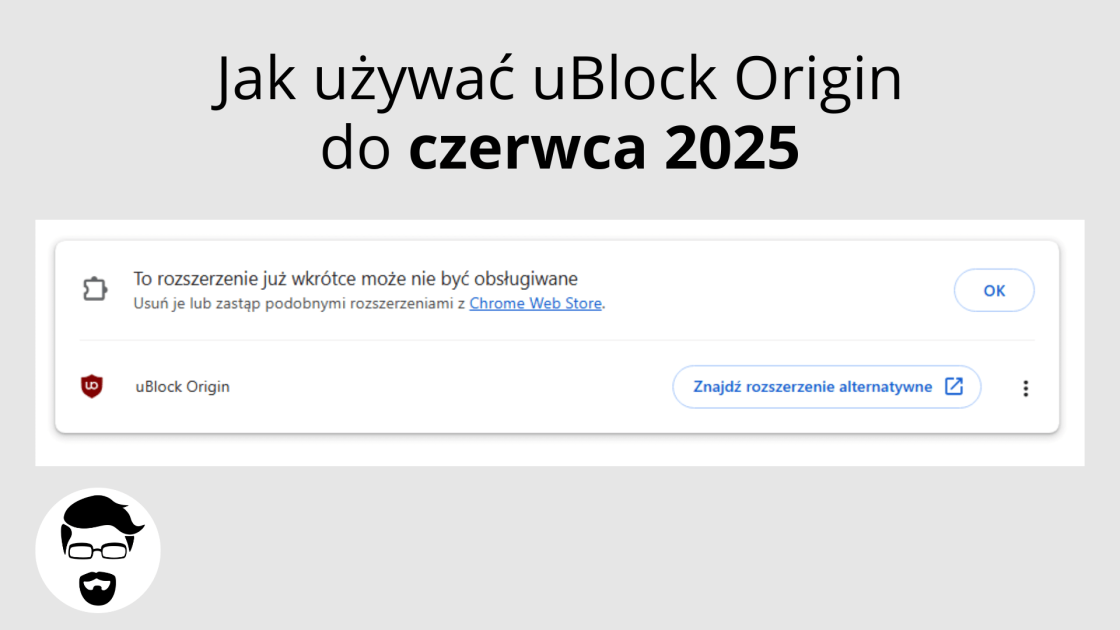Click the uBlock Origin extension name
1120x630 pixels.
tap(181, 387)
